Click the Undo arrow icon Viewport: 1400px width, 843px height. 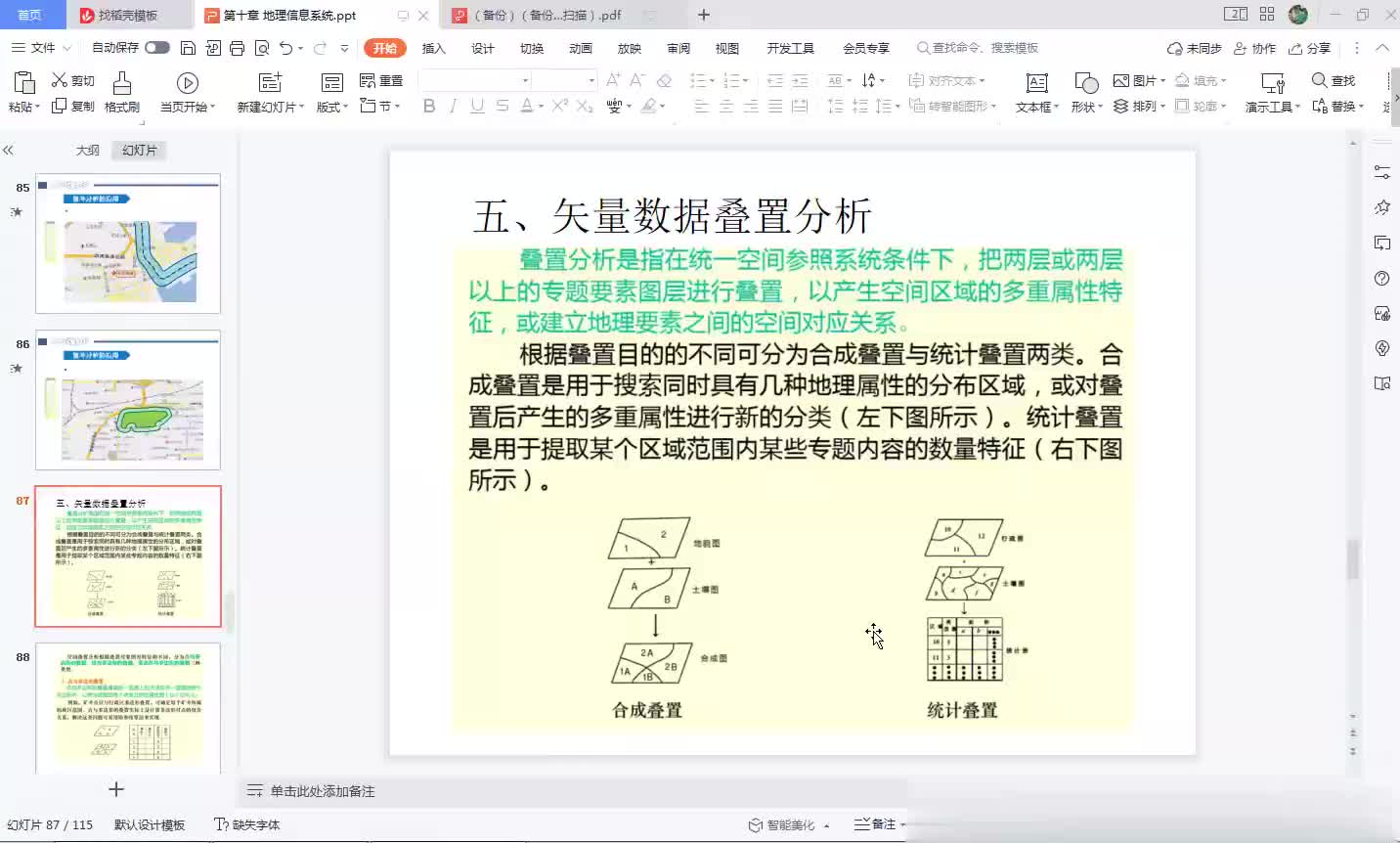285,48
